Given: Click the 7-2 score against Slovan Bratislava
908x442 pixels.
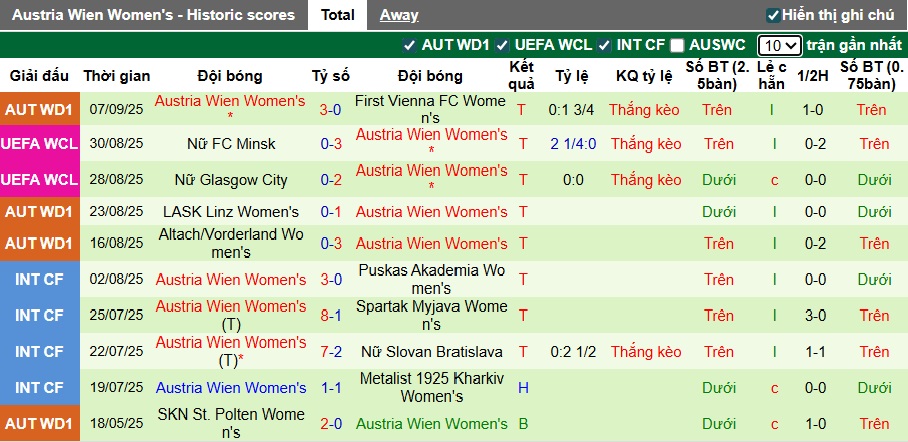Looking at the screenshot, I should pos(331,352).
